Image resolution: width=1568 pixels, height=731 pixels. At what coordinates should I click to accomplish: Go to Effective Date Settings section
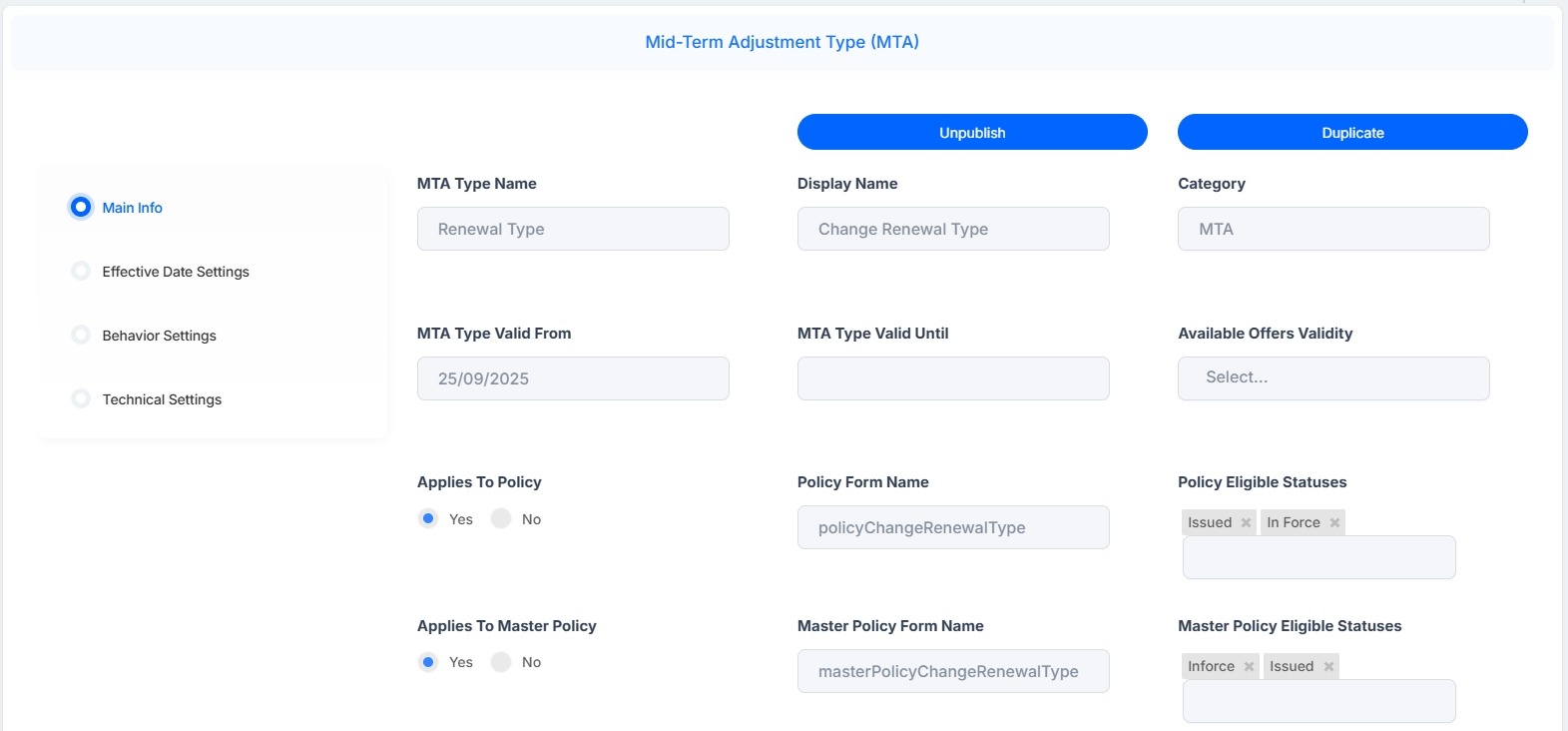176,272
